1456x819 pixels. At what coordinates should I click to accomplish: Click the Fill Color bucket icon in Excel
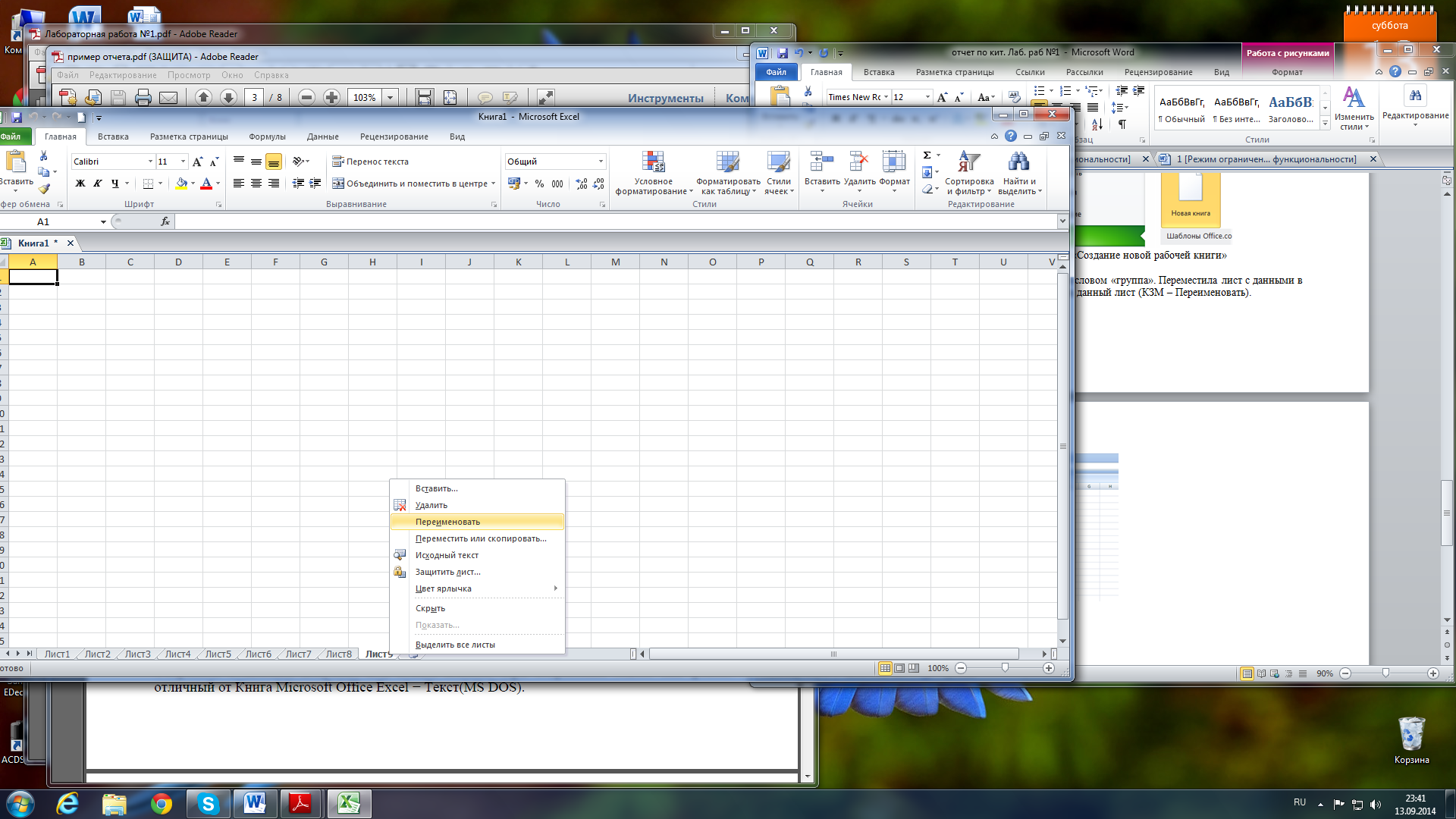tap(181, 184)
